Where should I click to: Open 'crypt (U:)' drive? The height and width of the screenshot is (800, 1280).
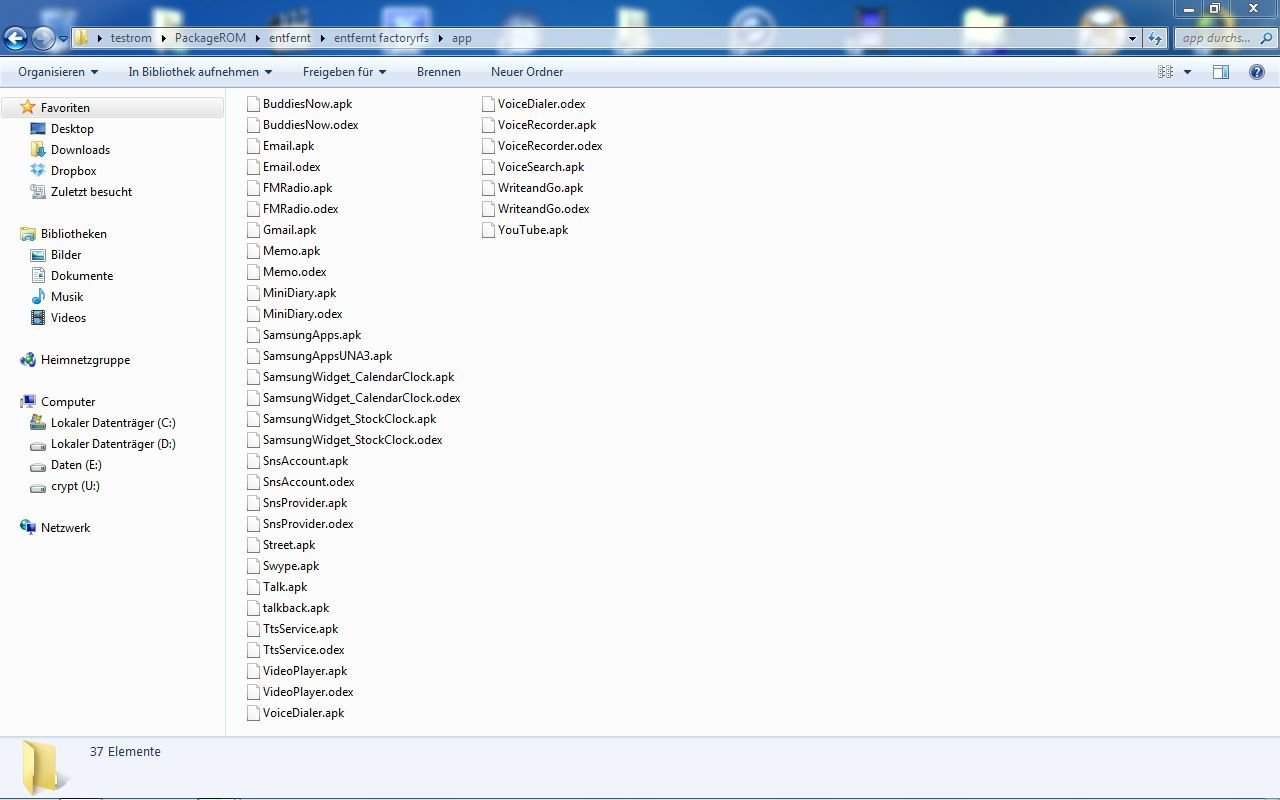pyautogui.click(x=75, y=486)
